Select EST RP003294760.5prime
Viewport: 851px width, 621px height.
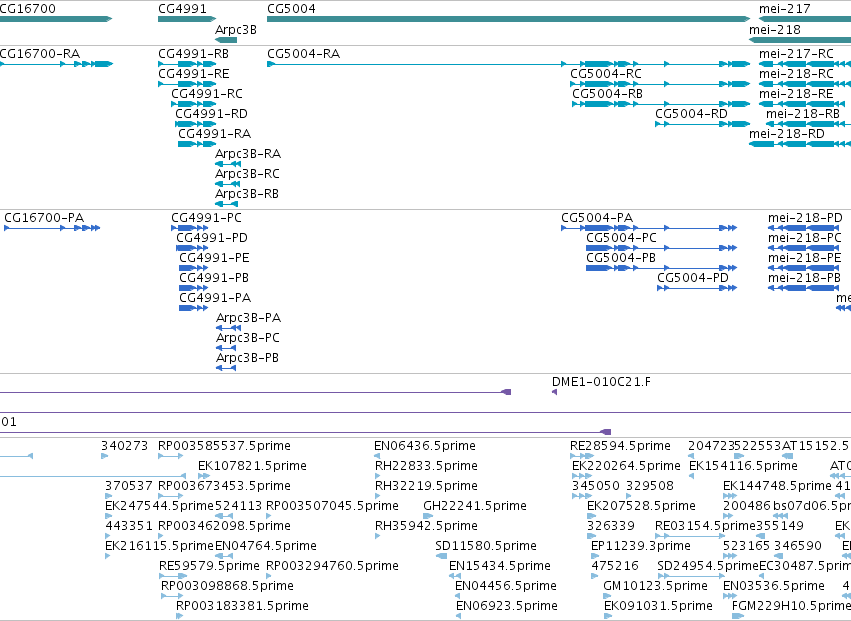click(333, 566)
